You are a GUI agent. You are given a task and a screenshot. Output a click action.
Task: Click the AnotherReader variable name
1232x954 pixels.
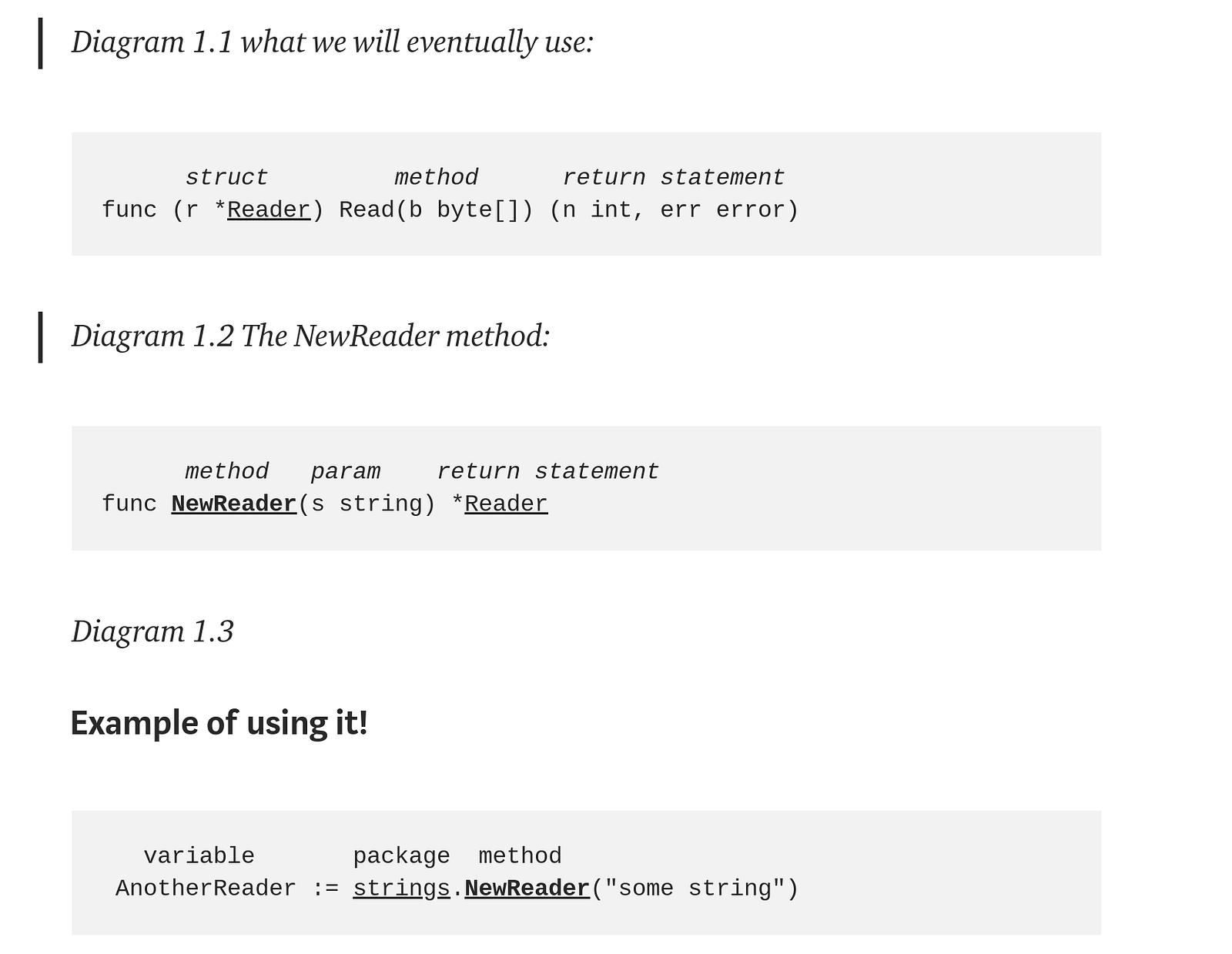[x=206, y=889]
